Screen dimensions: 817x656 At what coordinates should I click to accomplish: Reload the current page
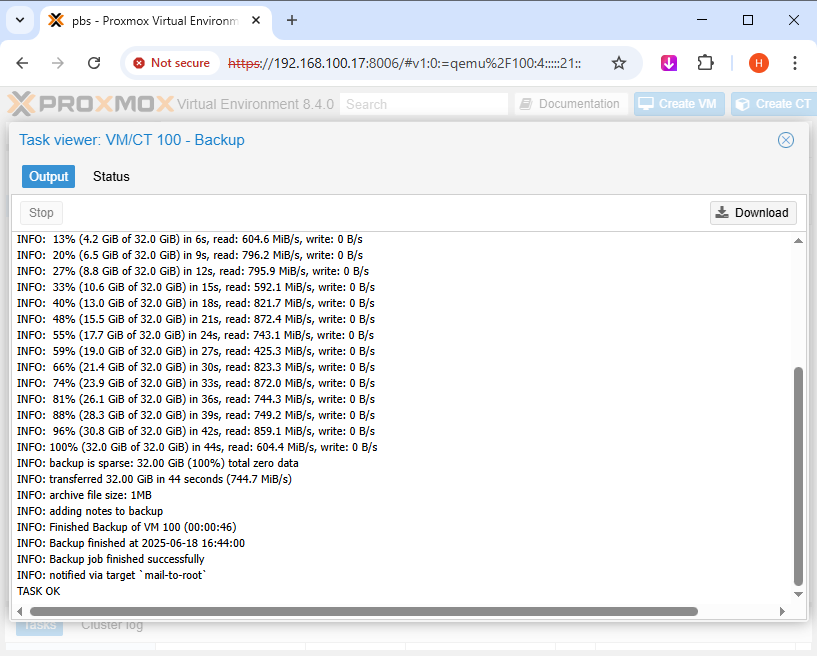(94, 63)
